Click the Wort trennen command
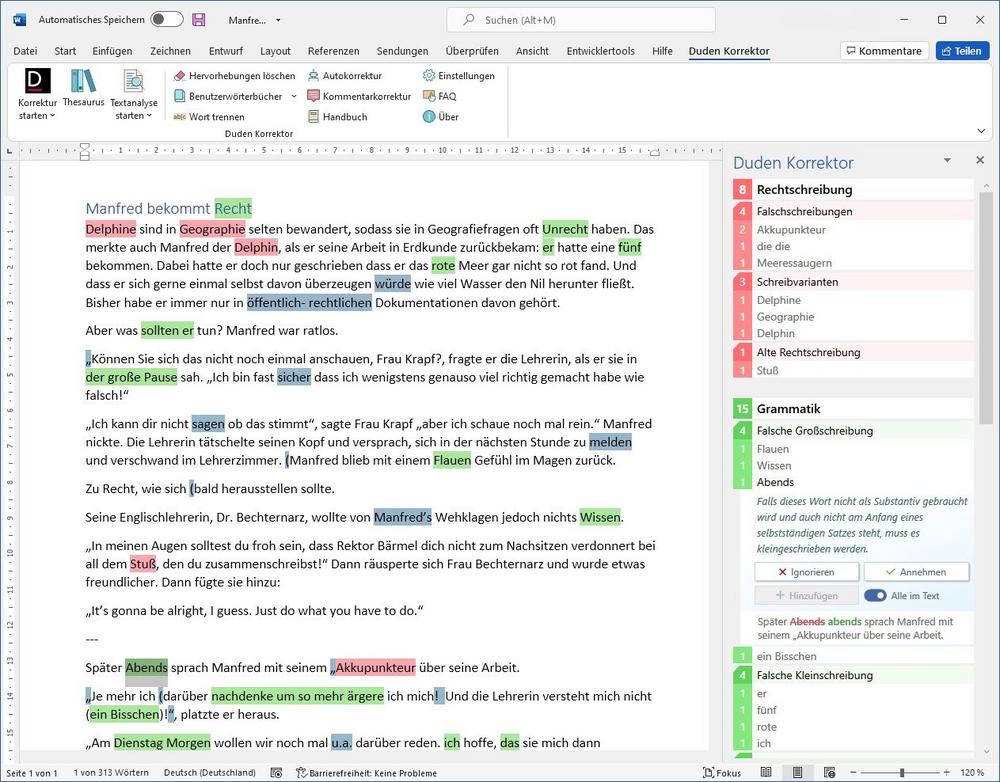 point(209,117)
